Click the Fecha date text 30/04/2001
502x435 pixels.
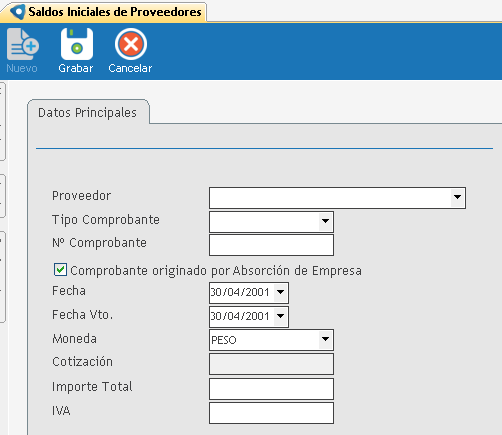pos(240,292)
